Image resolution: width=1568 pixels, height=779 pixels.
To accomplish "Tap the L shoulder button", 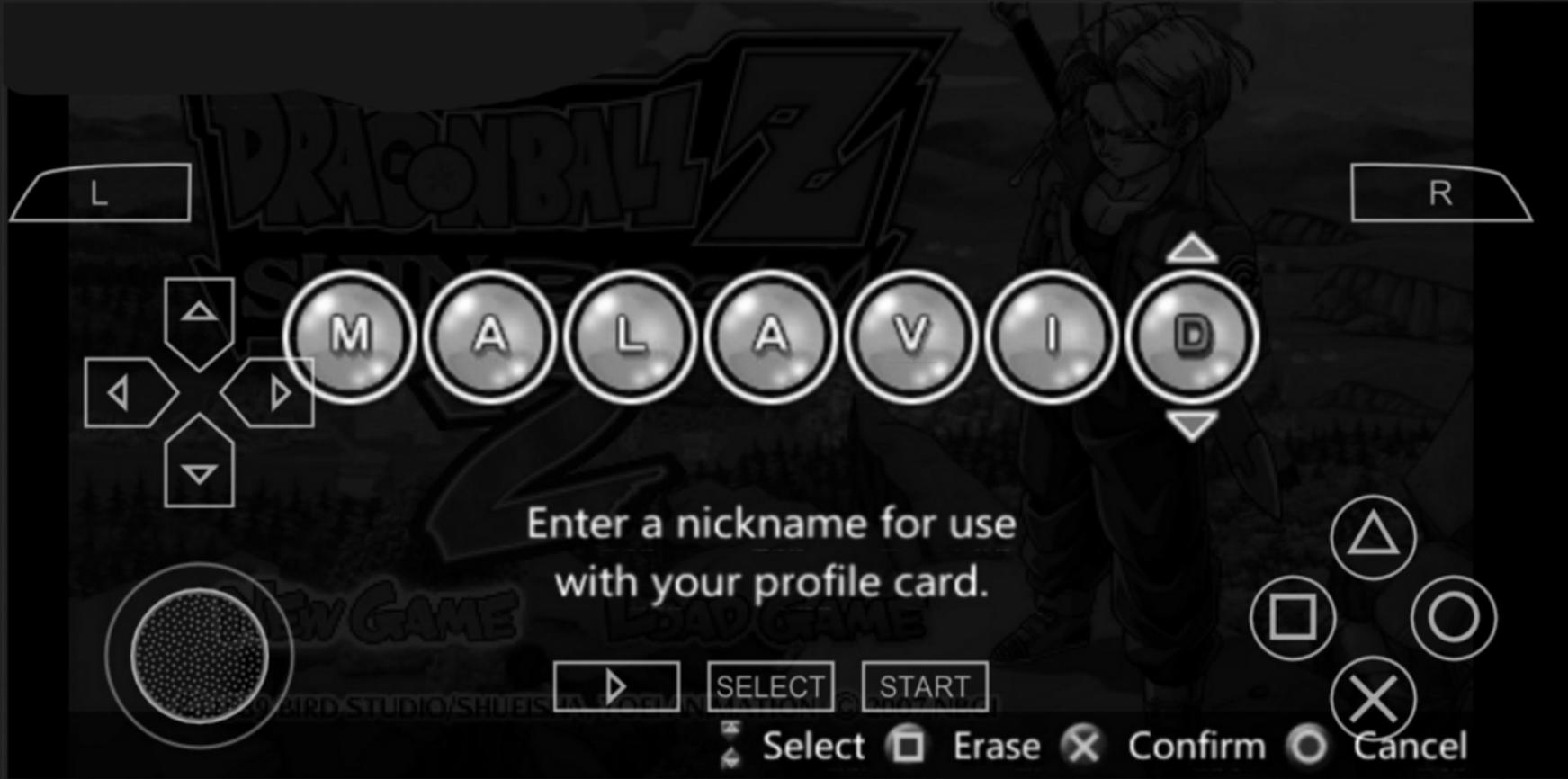I will pos(101,193).
